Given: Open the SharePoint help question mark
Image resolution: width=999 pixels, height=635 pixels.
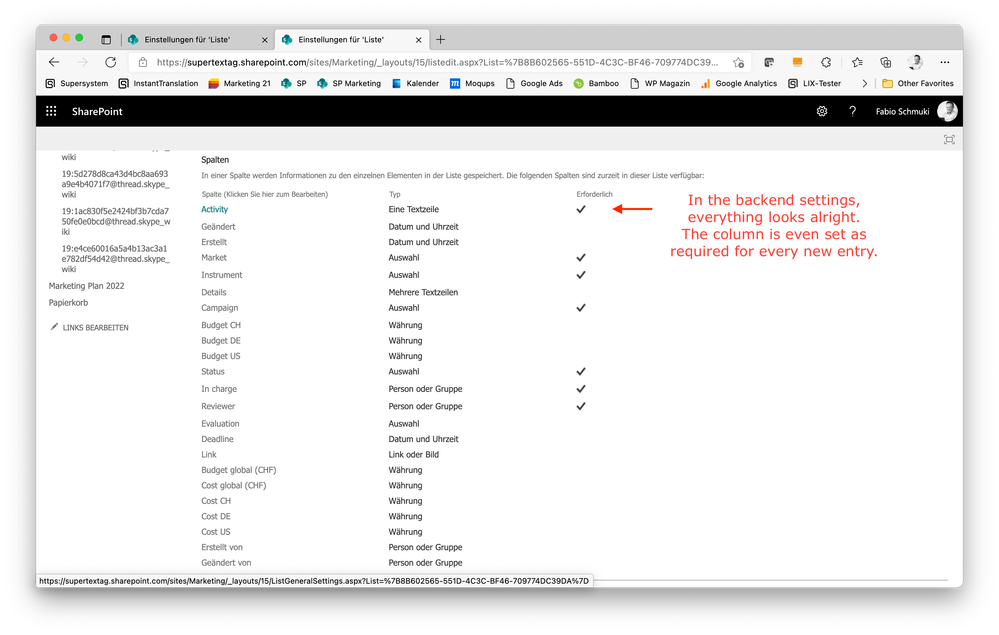Looking at the screenshot, I should [852, 111].
